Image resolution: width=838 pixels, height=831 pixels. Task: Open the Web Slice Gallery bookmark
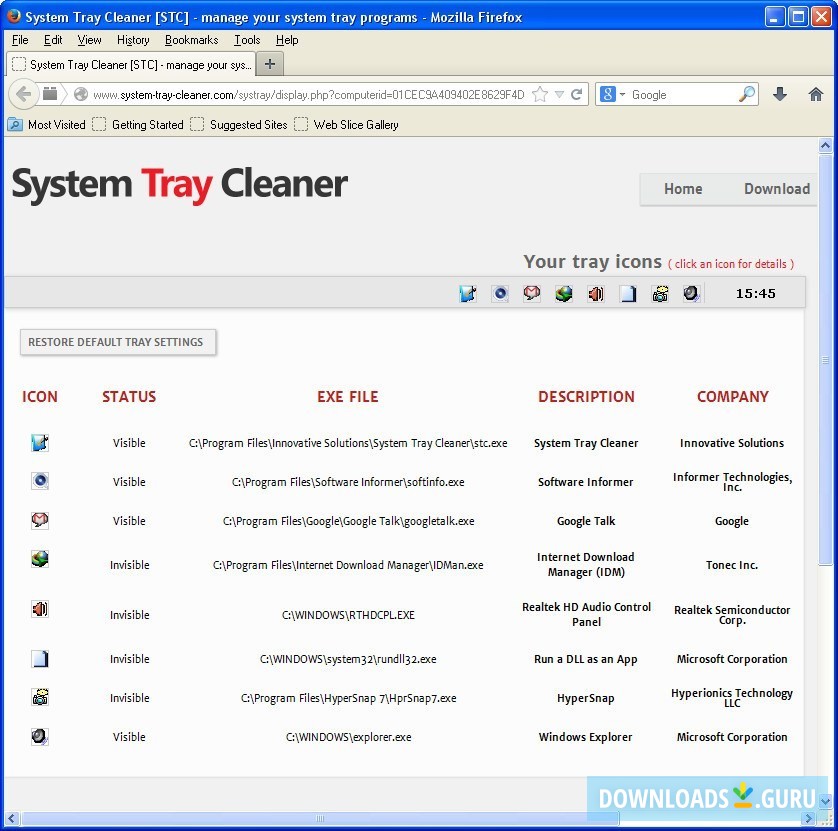(346, 125)
